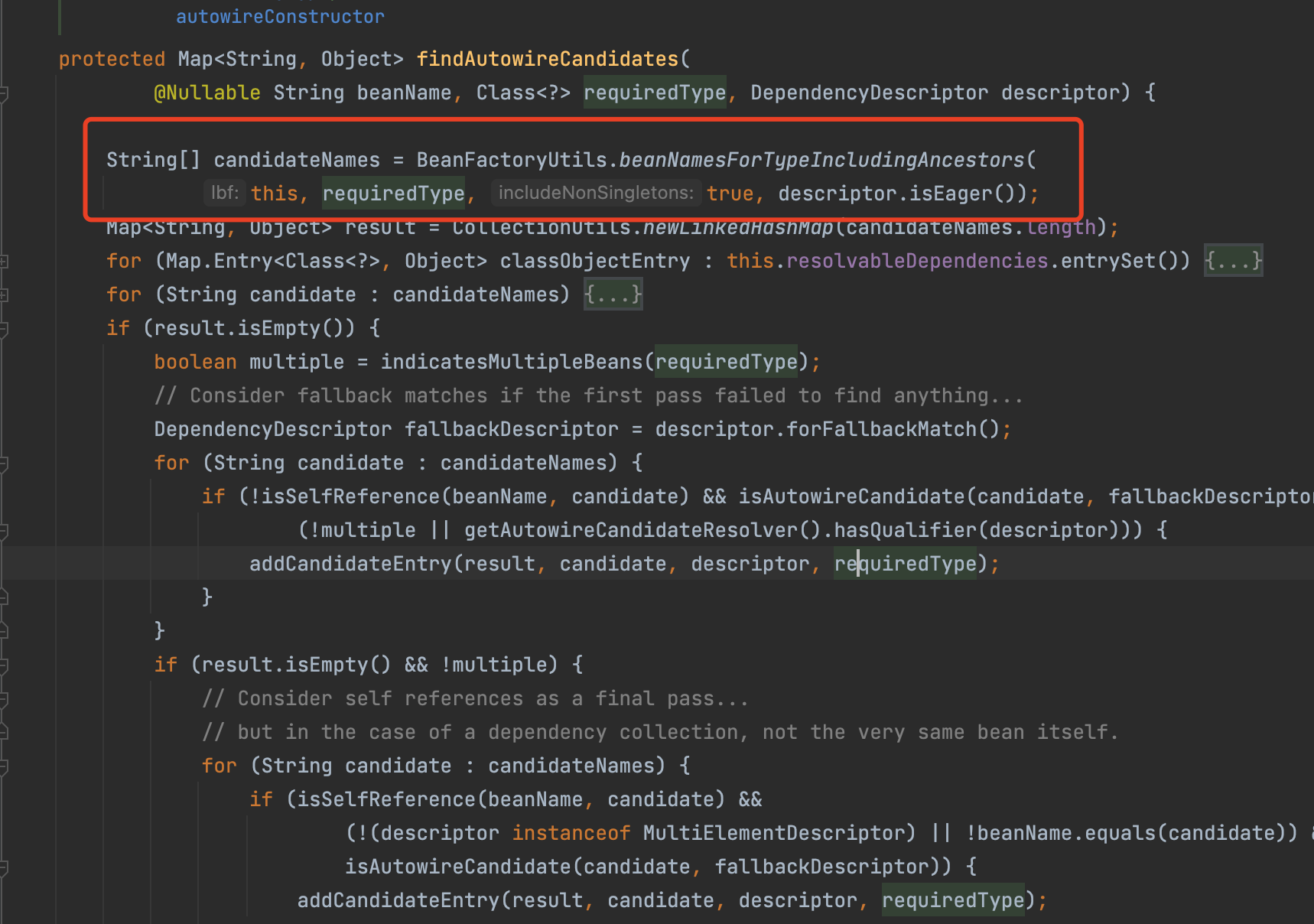Click the 'dependency collection' comment line
The image size is (1314, 924).
coord(660,732)
